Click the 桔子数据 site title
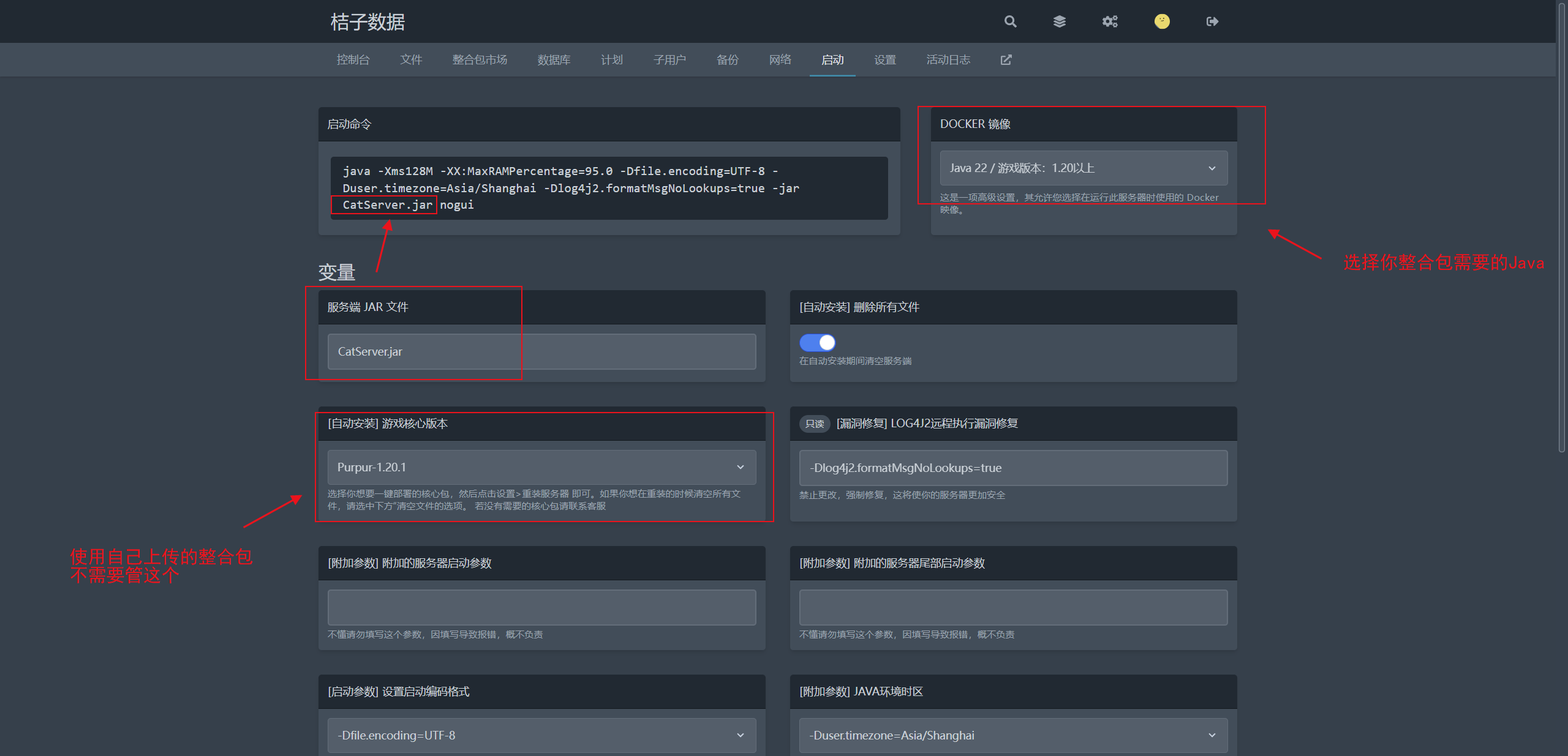Viewport: 1568px width, 756px height. pyautogui.click(x=367, y=22)
